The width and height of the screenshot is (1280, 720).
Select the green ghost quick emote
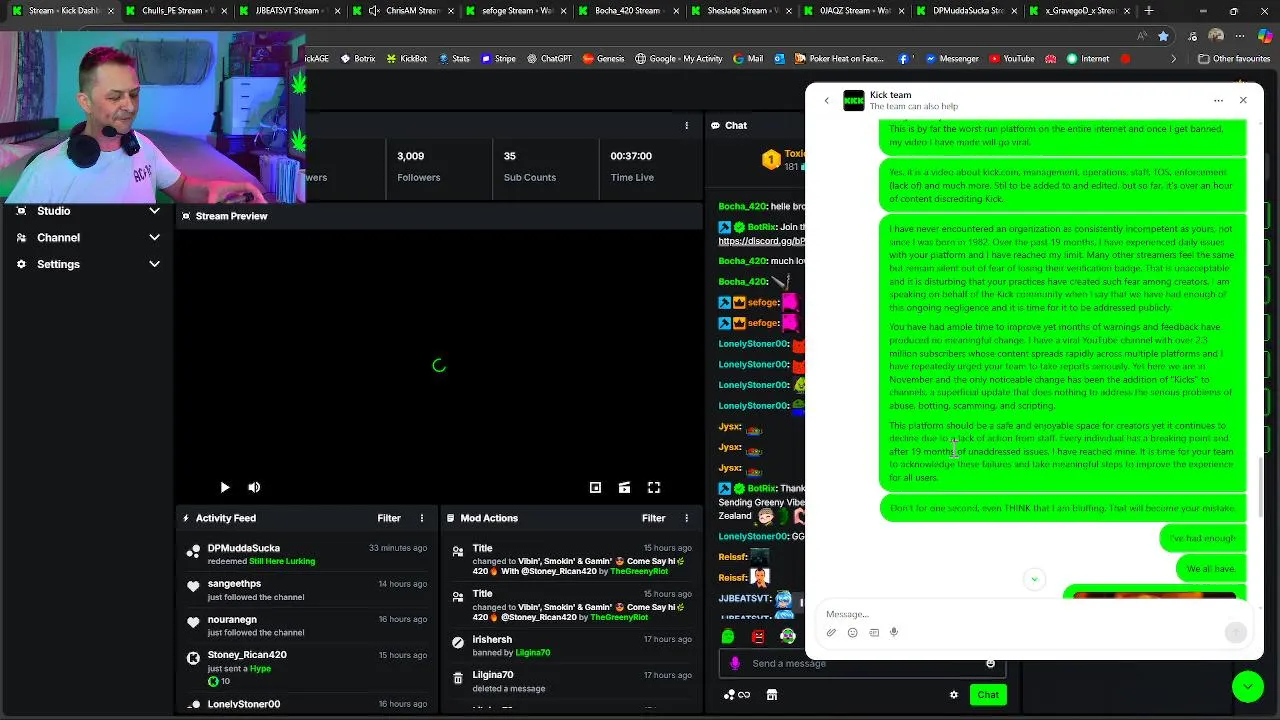tap(728, 636)
